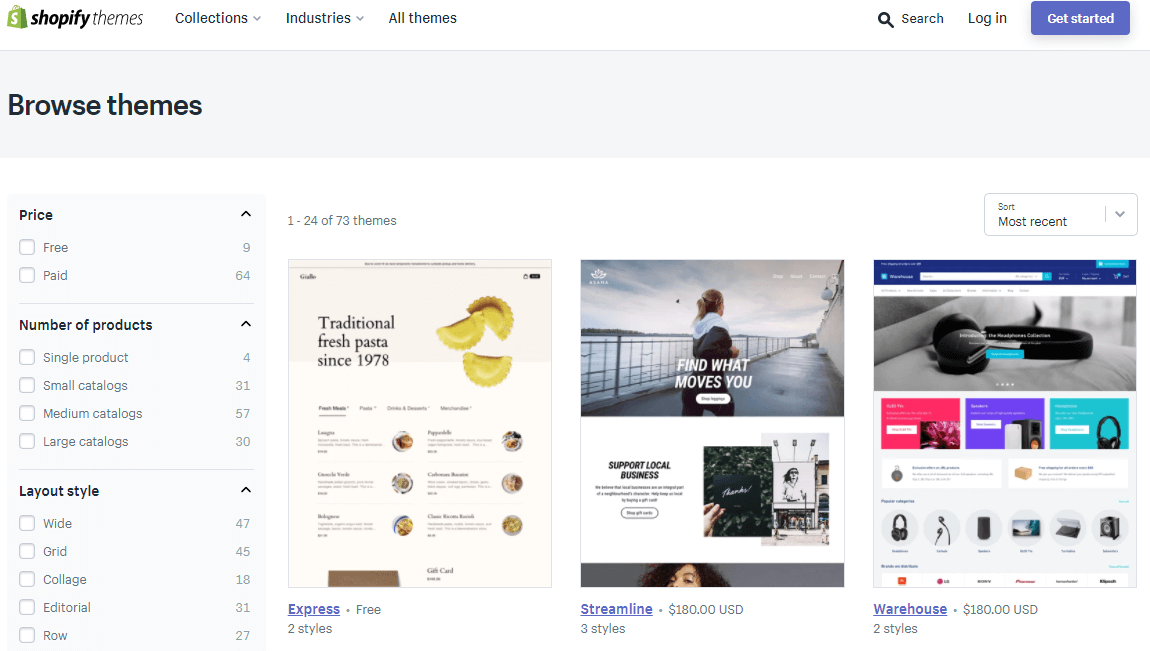This screenshot has width=1150, height=651.
Task: Check the Free price filter
Action: (27, 247)
